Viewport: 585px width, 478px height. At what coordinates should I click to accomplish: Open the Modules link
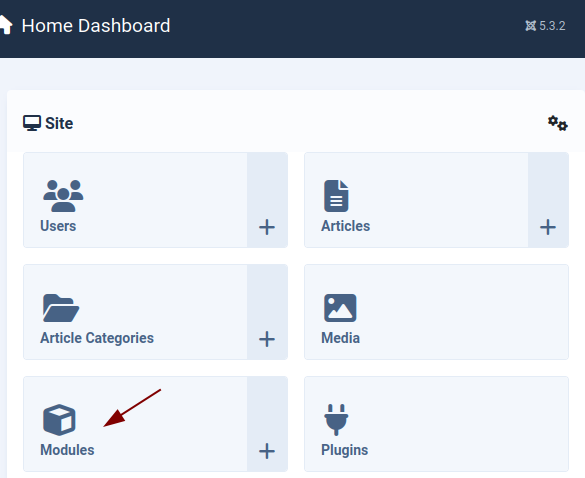67,450
